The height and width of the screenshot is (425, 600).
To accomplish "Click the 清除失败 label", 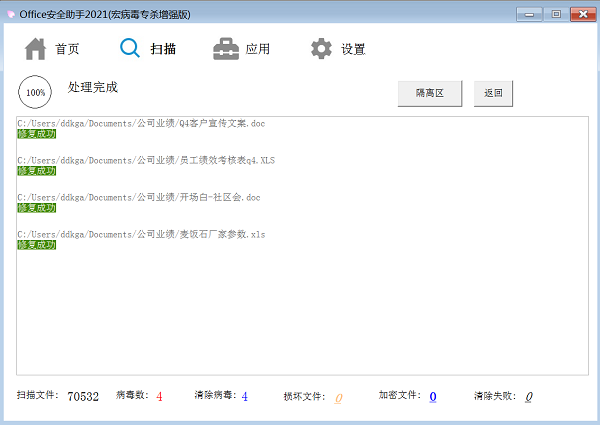I will 495,396.
